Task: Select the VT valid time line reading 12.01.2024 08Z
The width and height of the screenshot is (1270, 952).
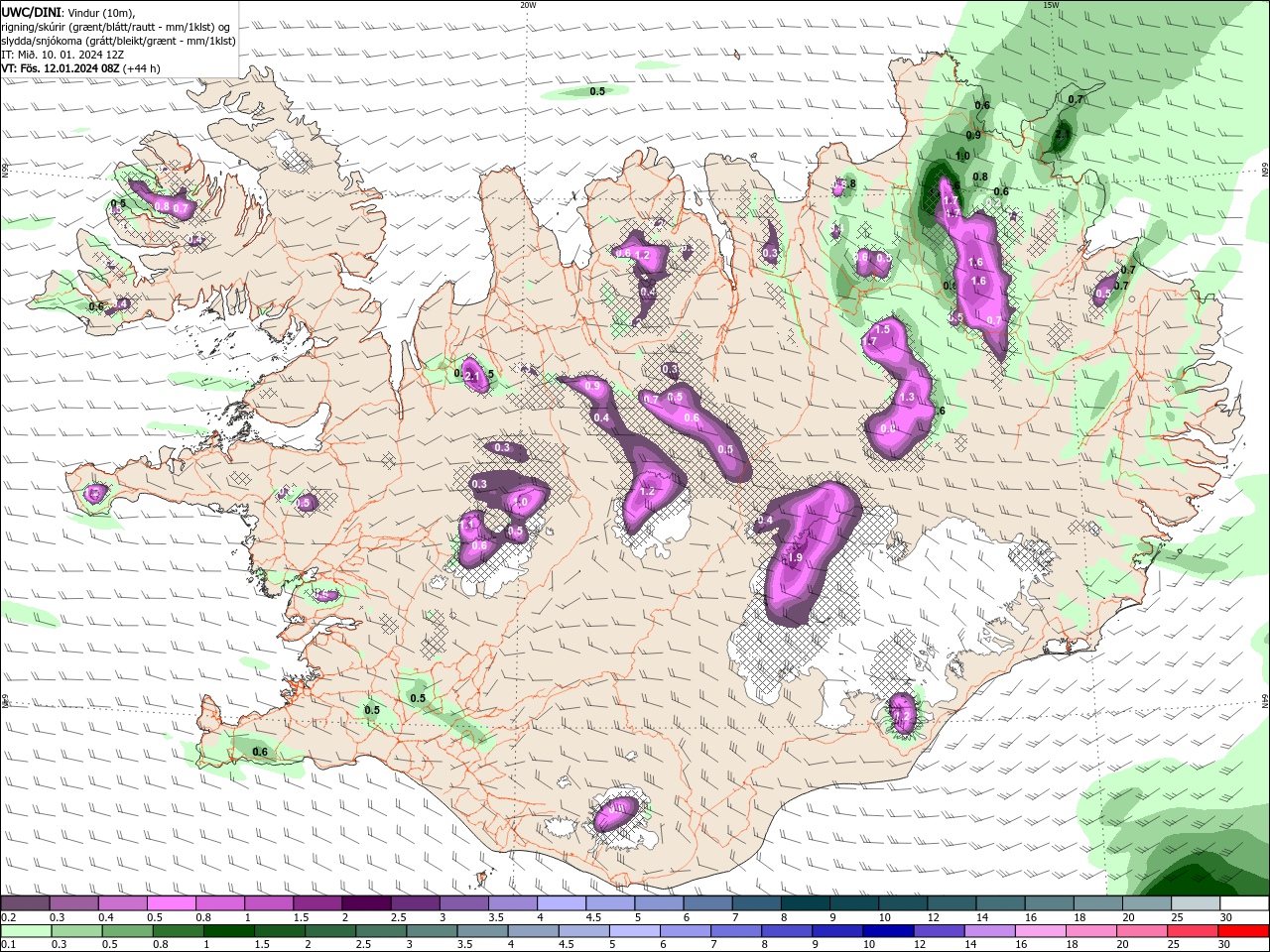Action: click(80, 68)
